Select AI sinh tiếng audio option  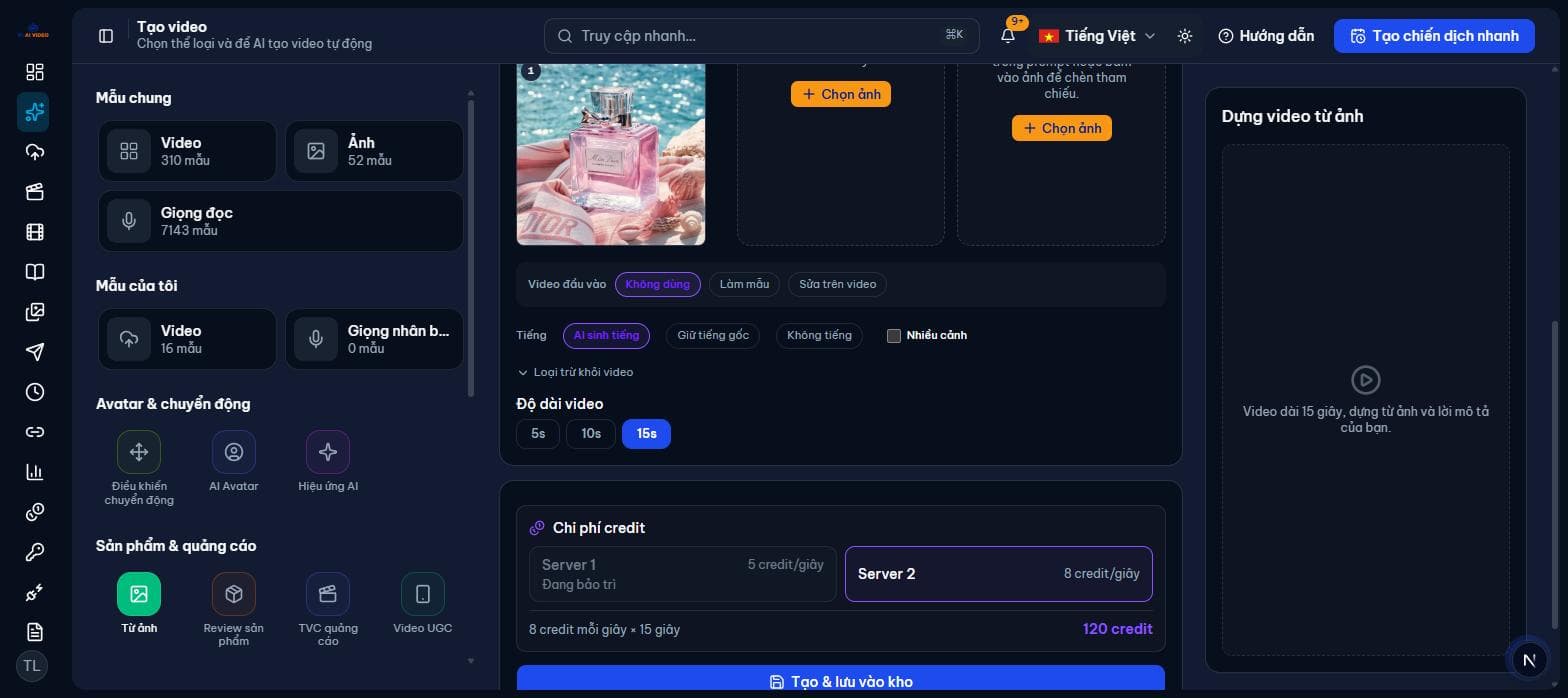pyautogui.click(x=606, y=336)
